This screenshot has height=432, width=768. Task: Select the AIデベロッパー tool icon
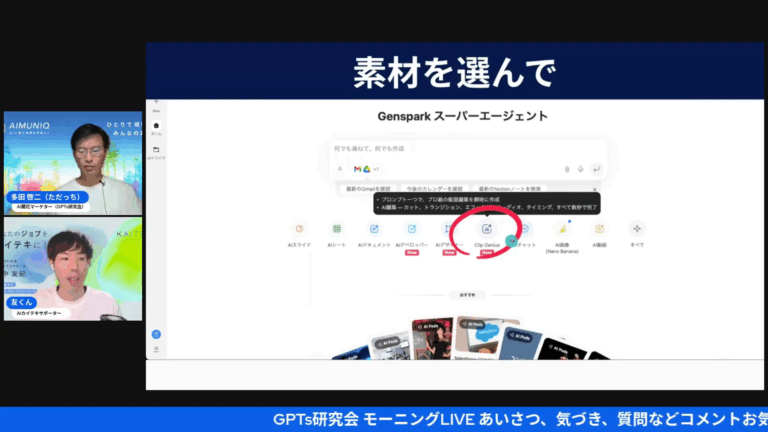pos(412,229)
